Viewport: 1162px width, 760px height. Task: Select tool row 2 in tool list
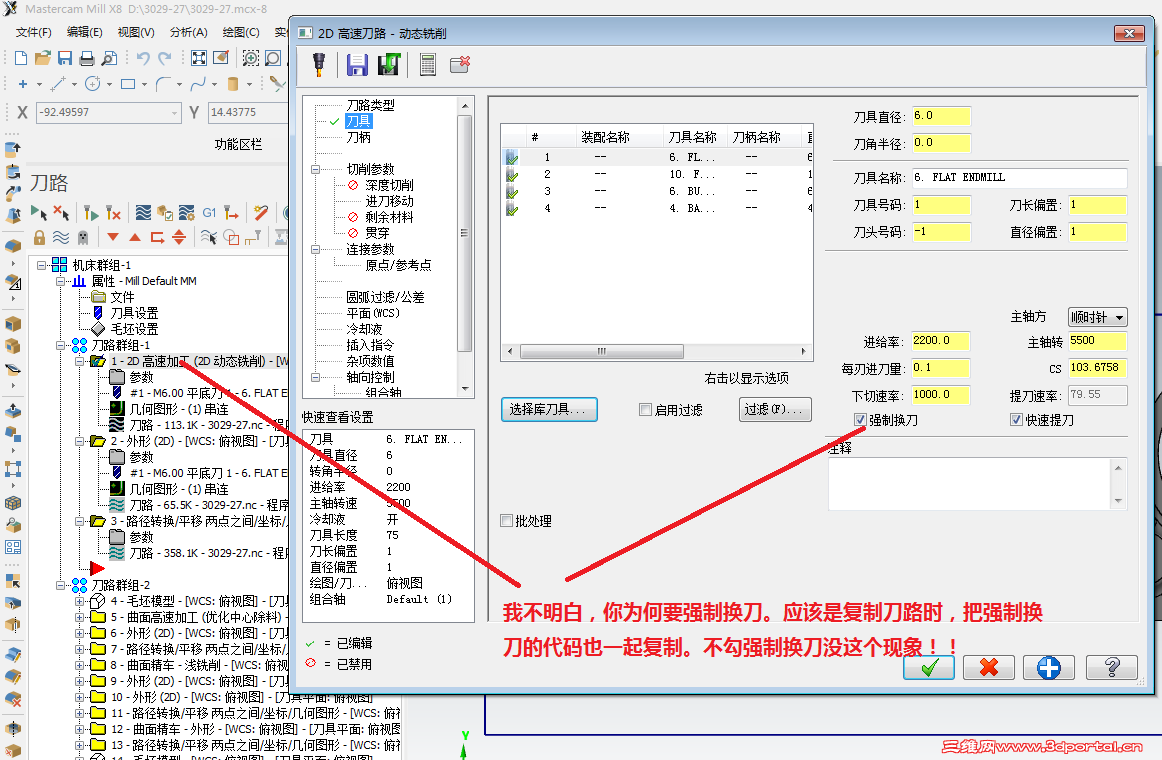point(657,174)
